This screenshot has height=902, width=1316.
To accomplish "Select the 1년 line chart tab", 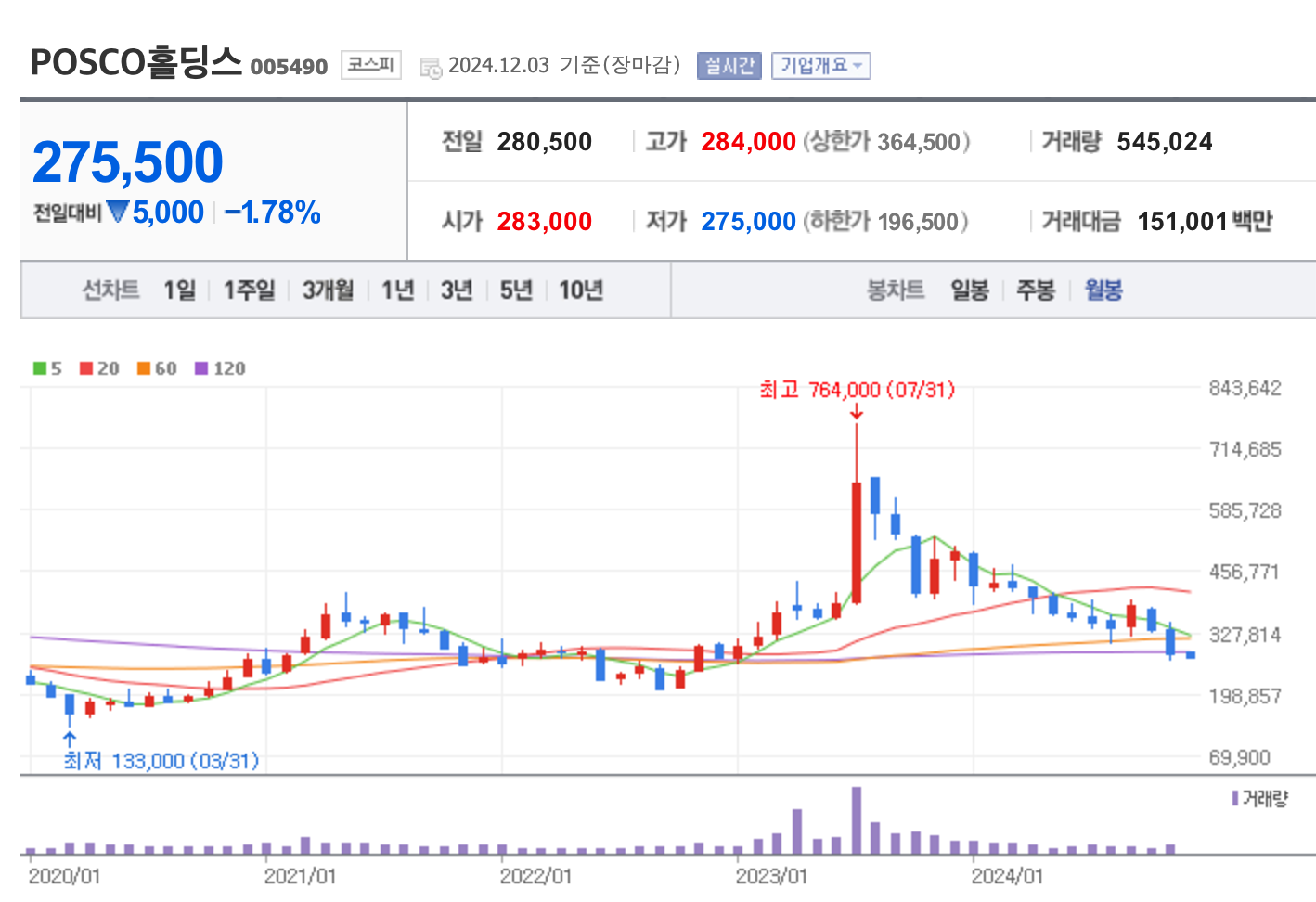I will pyautogui.click(x=397, y=290).
